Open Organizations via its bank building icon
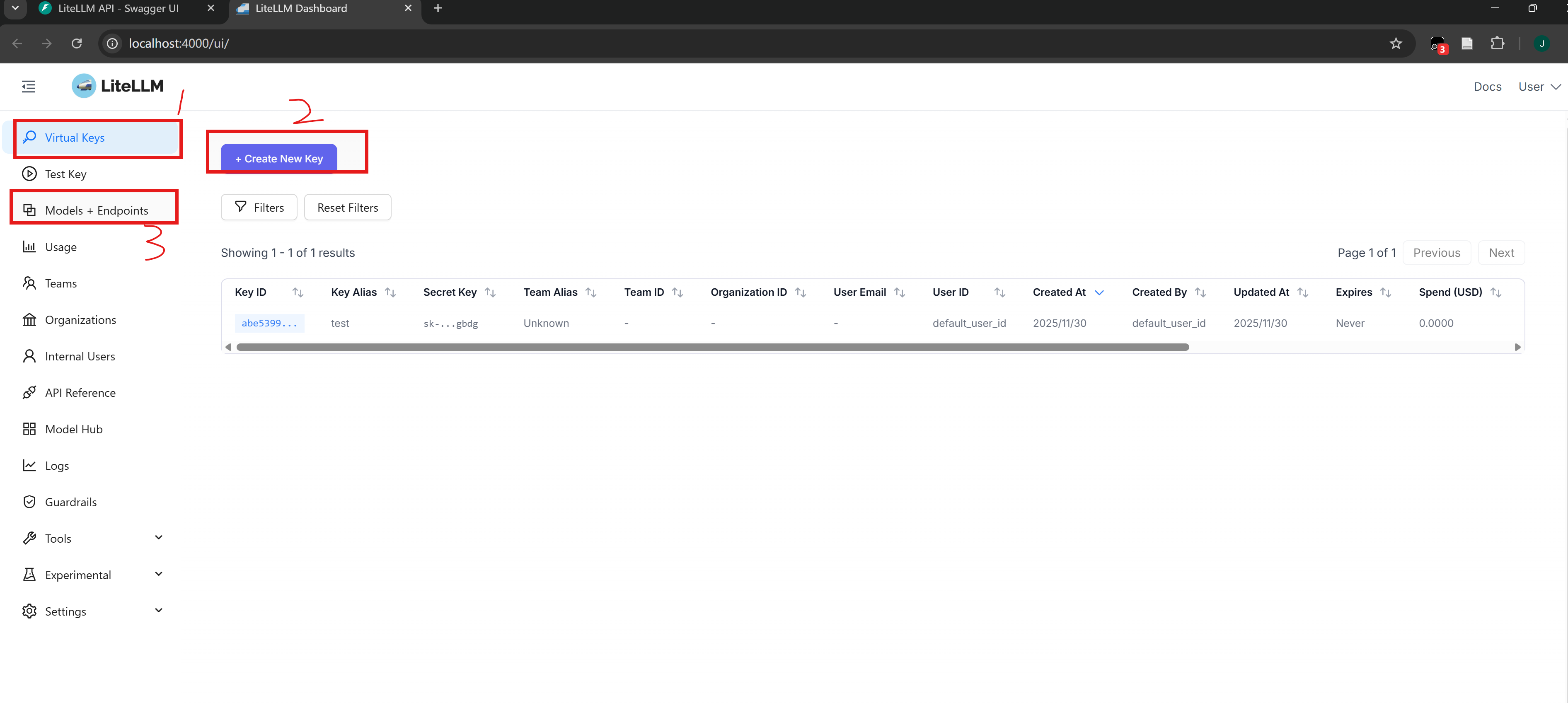 coord(29,319)
